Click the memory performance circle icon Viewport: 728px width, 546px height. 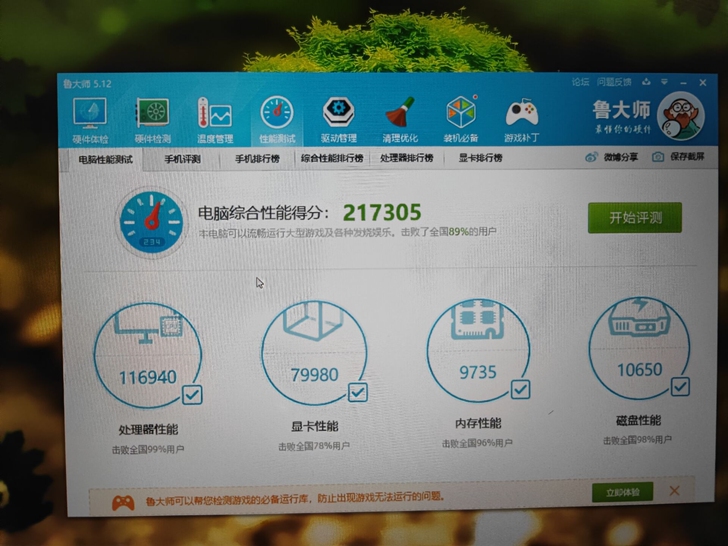(478, 350)
